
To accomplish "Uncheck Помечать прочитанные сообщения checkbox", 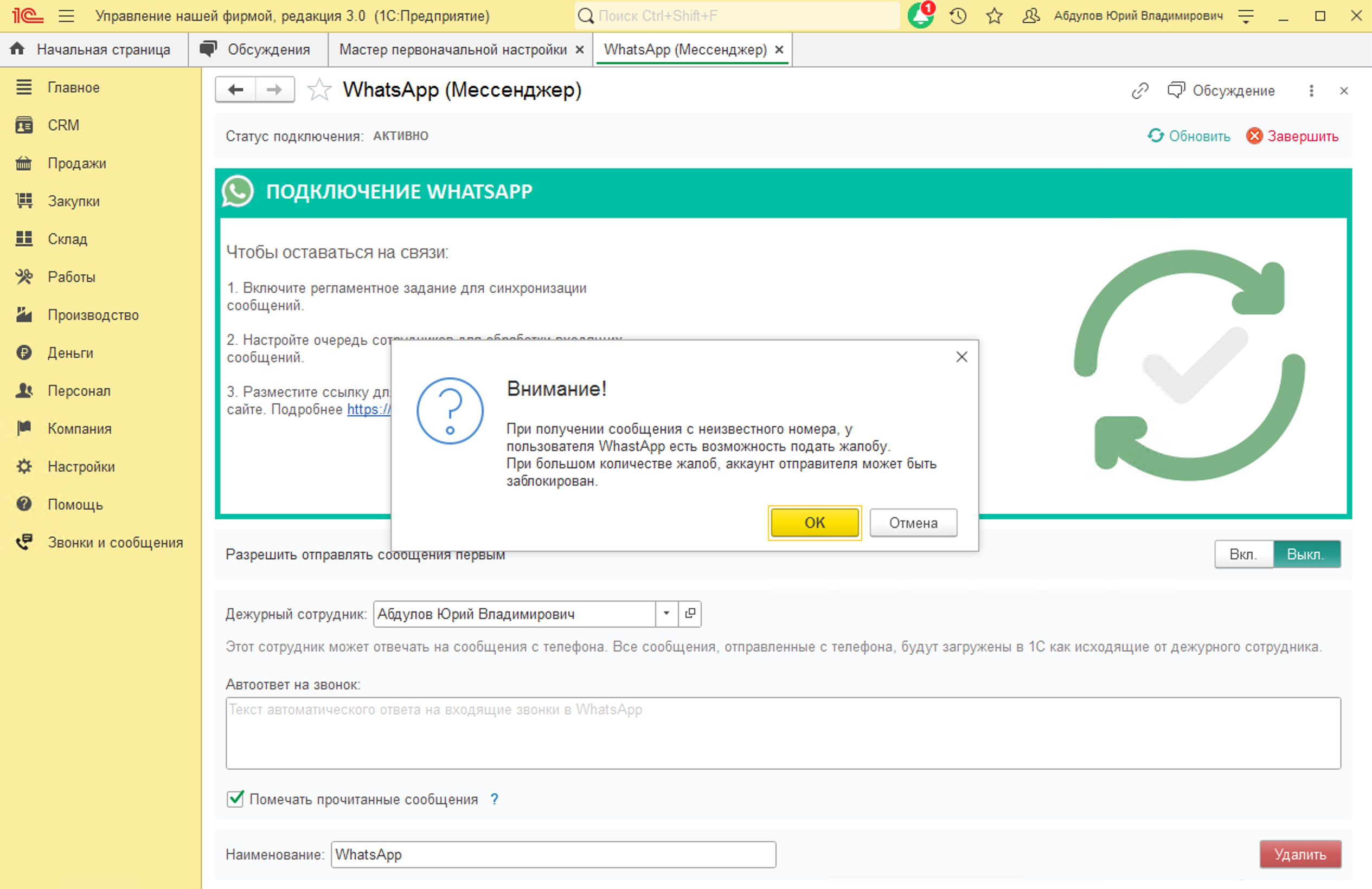I will (x=235, y=798).
